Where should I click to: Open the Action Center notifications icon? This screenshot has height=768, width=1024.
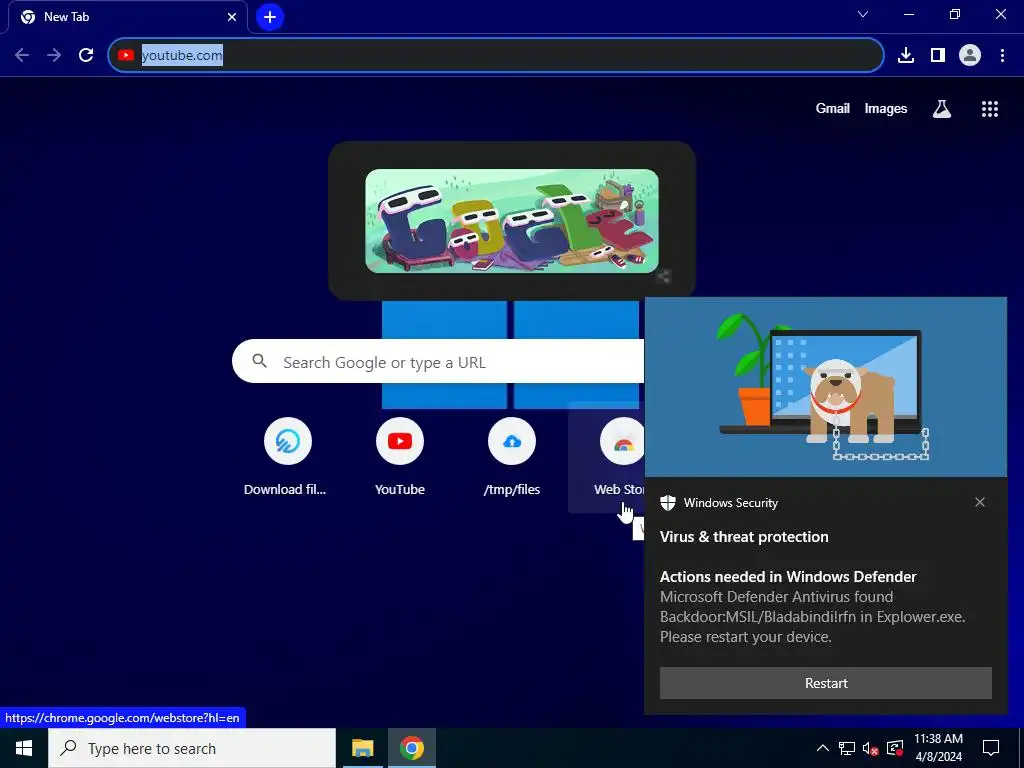[991, 748]
